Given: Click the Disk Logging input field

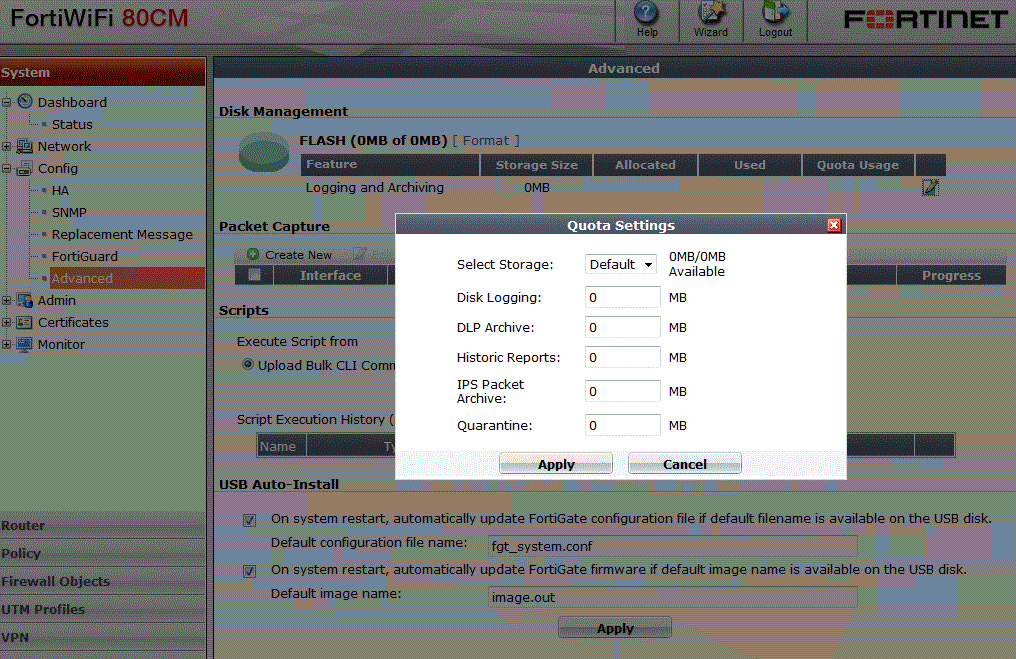Looking at the screenshot, I should click(623, 297).
